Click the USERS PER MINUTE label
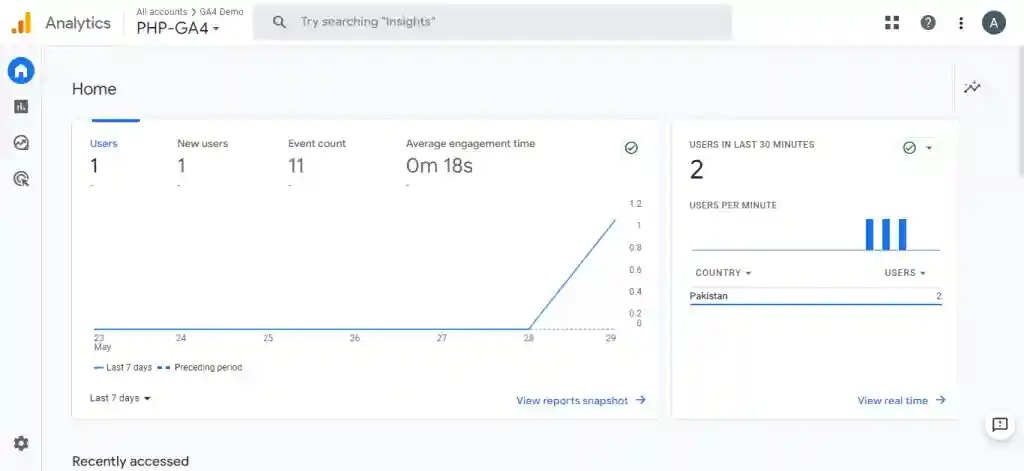 (x=733, y=205)
